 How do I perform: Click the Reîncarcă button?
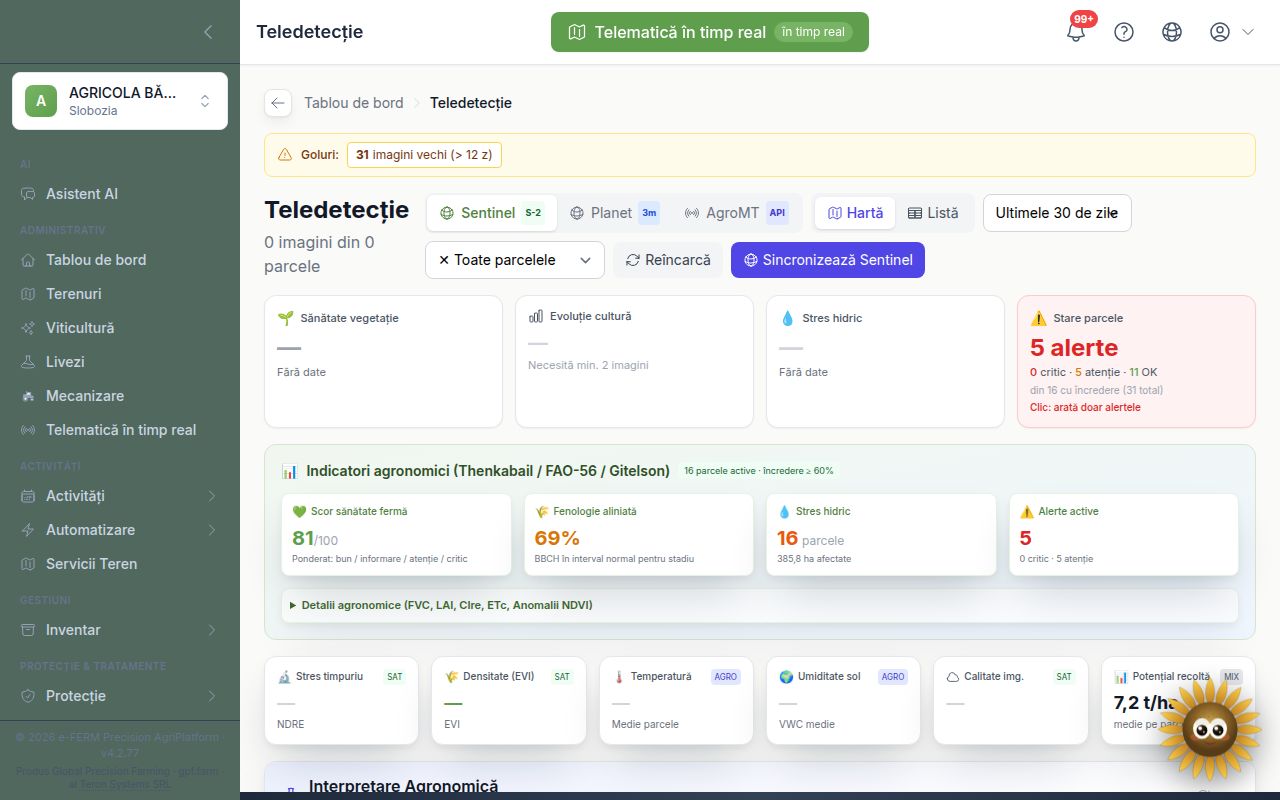pyautogui.click(x=668, y=260)
